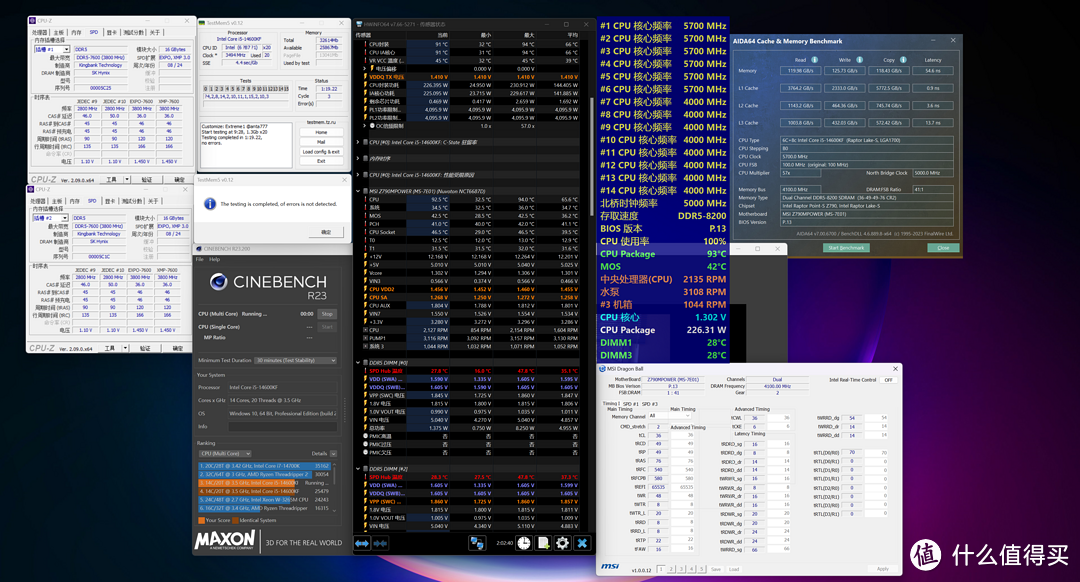Open Help menu in Cinebench
Screen dimensions: 1080x582
click(x=214, y=260)
